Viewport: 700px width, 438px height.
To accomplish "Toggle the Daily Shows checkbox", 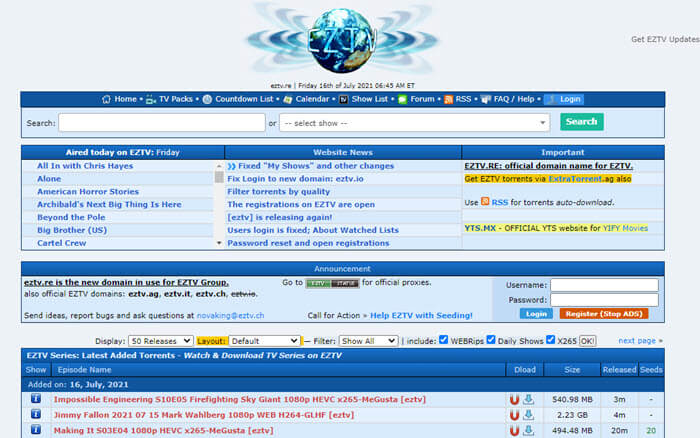I will (x=491, y=340).
